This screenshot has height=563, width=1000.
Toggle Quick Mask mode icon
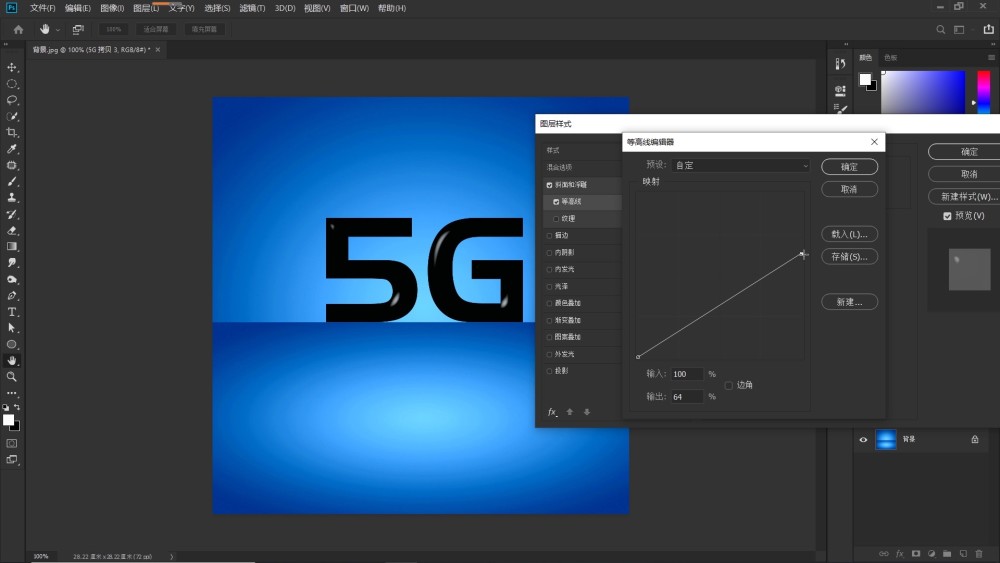[x=11, y=443]
